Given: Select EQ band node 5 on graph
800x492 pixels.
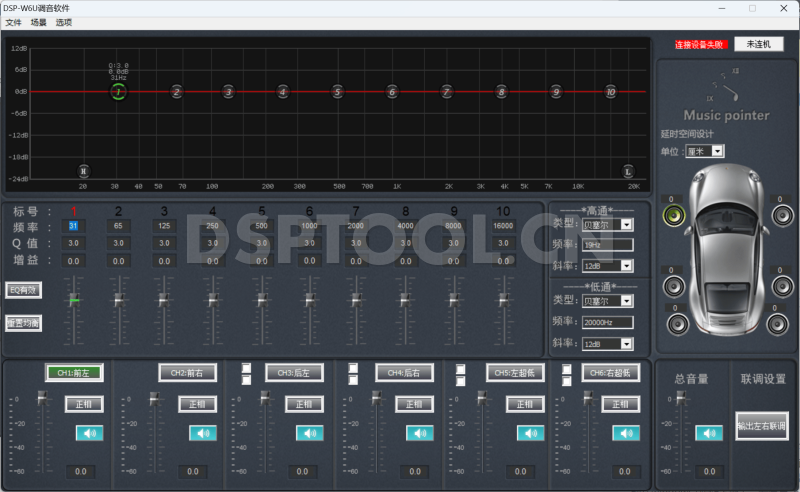Looking at the screenshot, I should pyautogui.click(x=337, y=92).
